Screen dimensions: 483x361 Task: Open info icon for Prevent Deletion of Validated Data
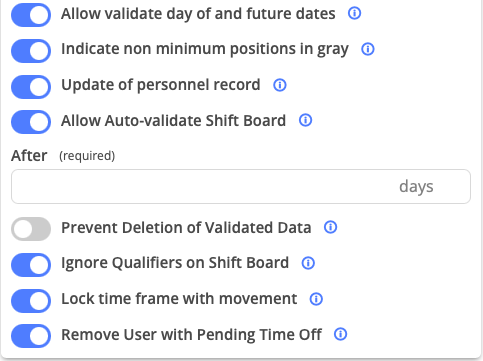(x=330, y=227)
